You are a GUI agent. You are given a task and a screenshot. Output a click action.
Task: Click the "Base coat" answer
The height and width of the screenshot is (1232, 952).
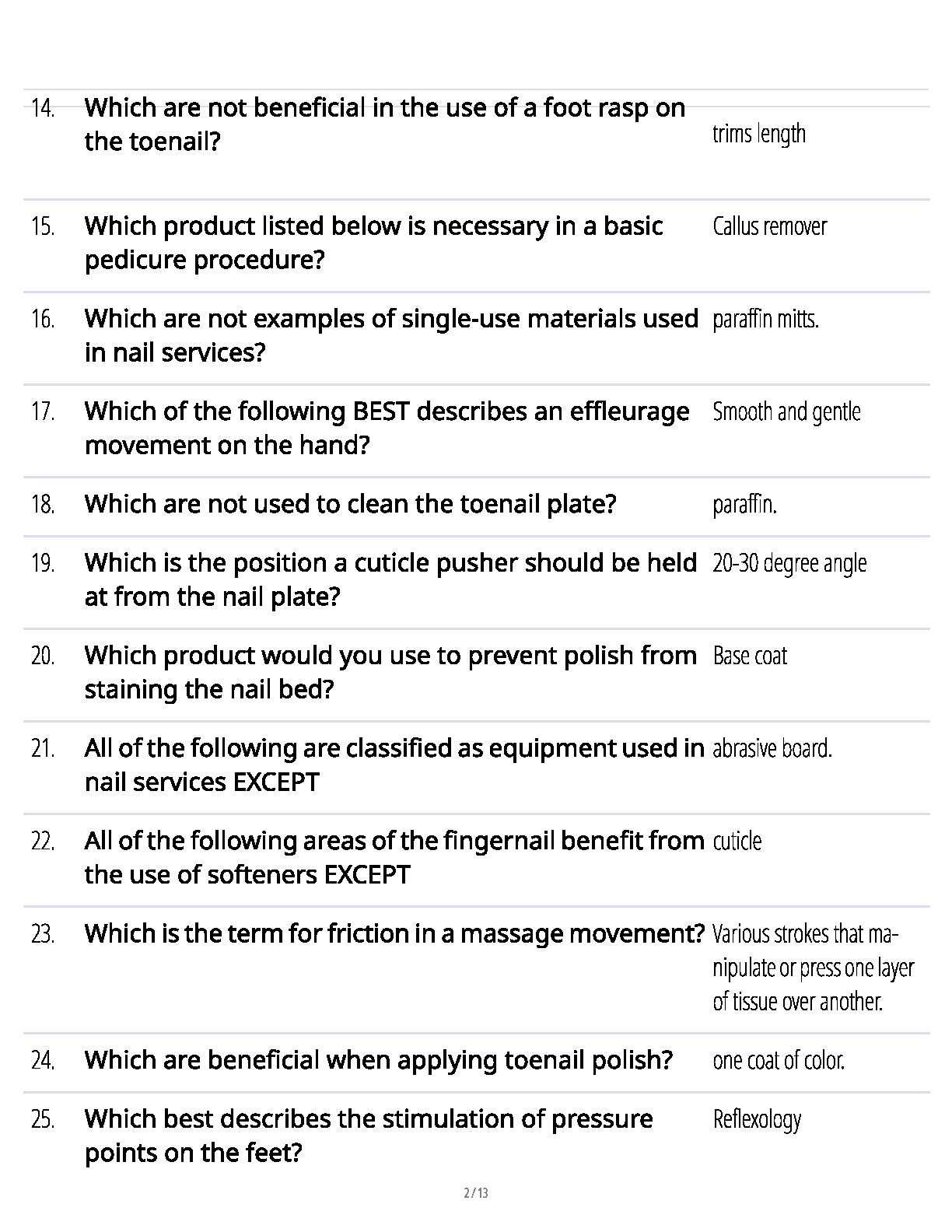[750, 656]
